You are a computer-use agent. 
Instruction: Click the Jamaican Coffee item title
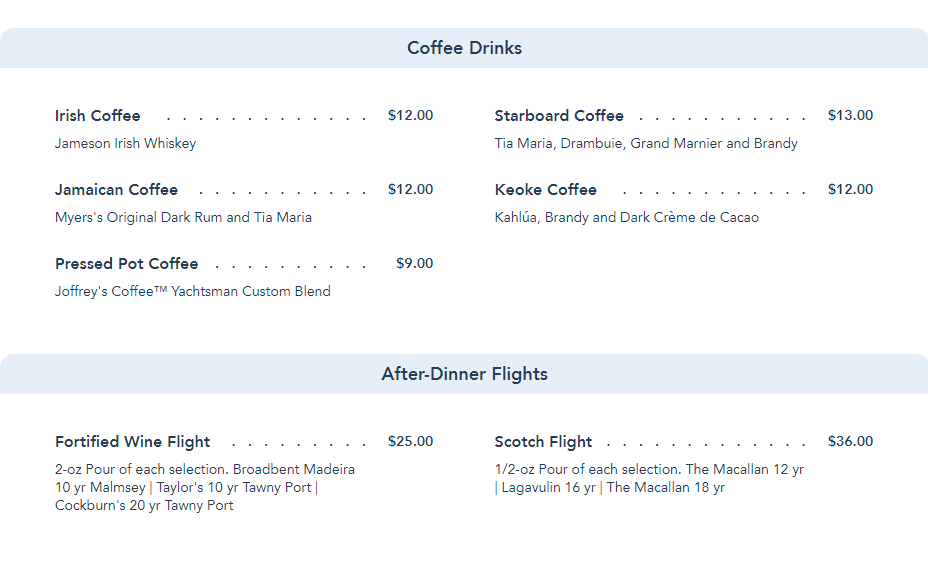(x=117, y=189)
